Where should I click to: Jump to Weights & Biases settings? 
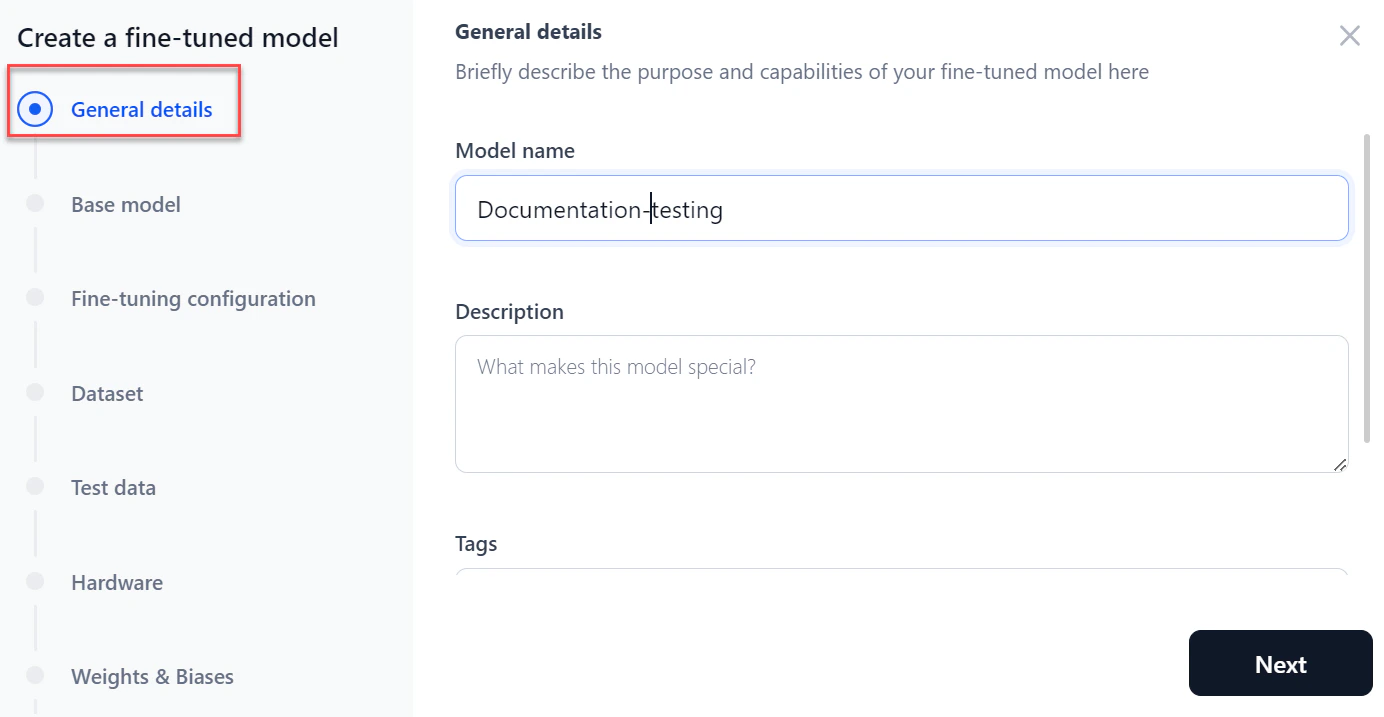pyautogui.click(x=152, y=676)
